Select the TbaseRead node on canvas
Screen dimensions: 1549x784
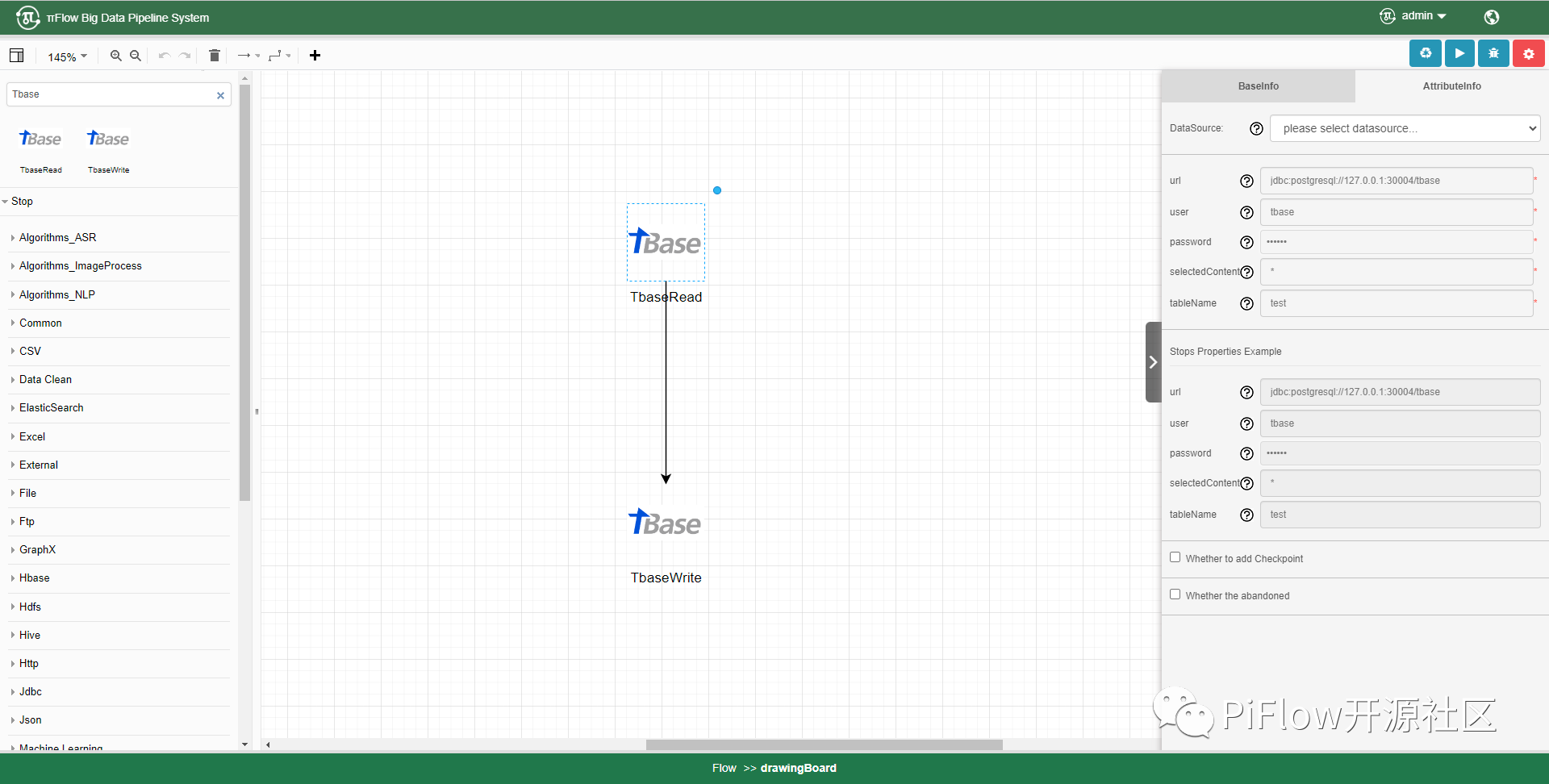(666, 243)
